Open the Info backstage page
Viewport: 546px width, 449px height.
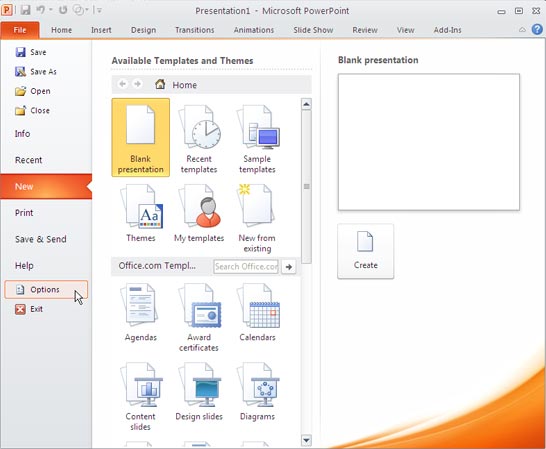[22, 134]
